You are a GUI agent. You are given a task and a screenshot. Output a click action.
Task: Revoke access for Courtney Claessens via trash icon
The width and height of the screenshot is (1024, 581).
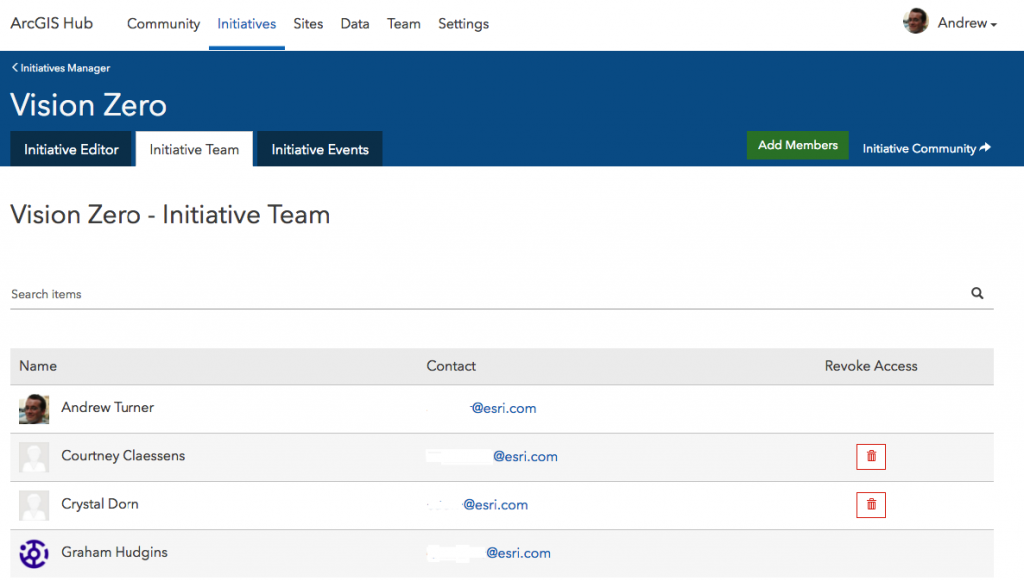[870, 456]
